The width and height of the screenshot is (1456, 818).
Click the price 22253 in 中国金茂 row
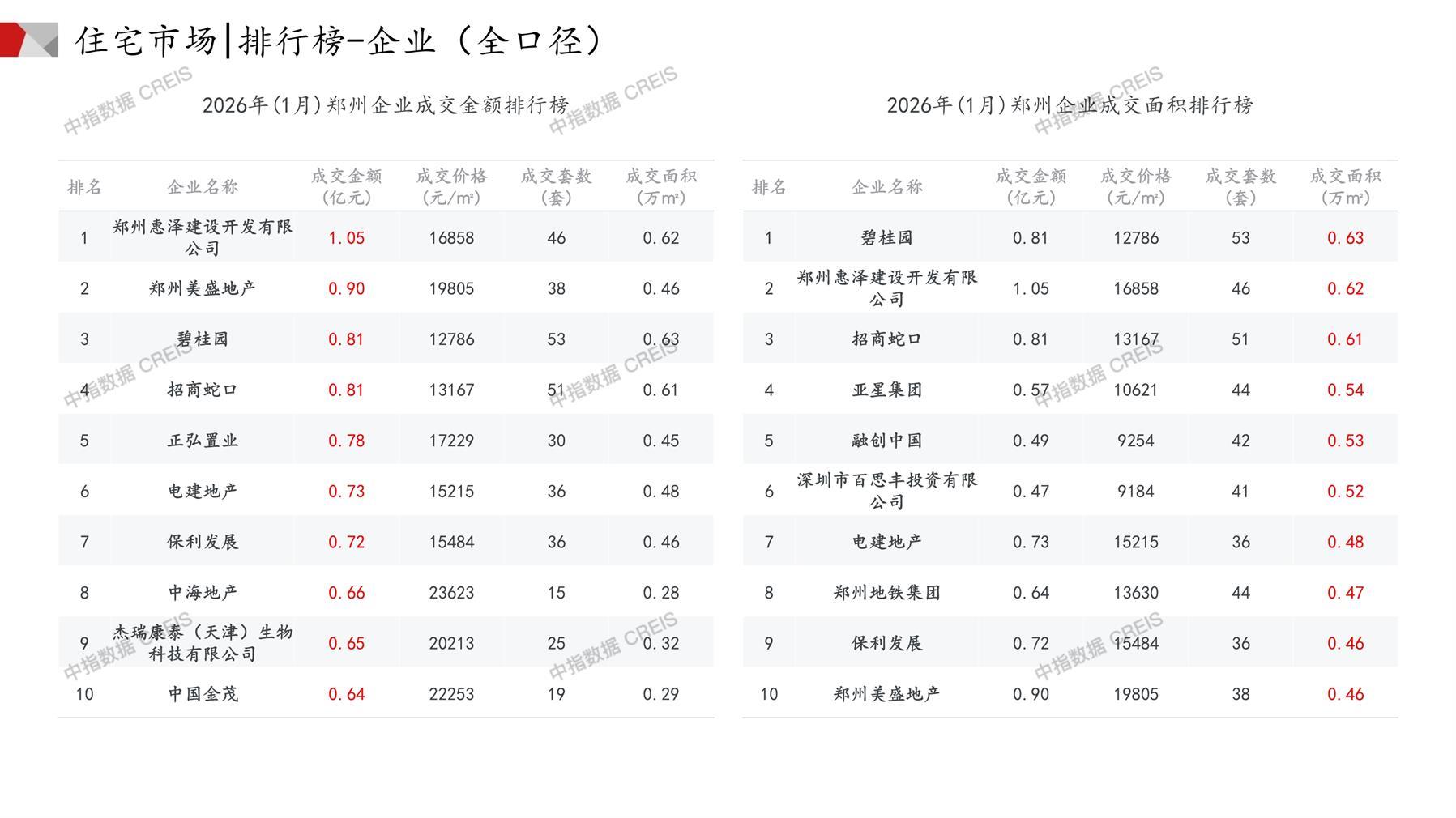[x=451, y=694]
